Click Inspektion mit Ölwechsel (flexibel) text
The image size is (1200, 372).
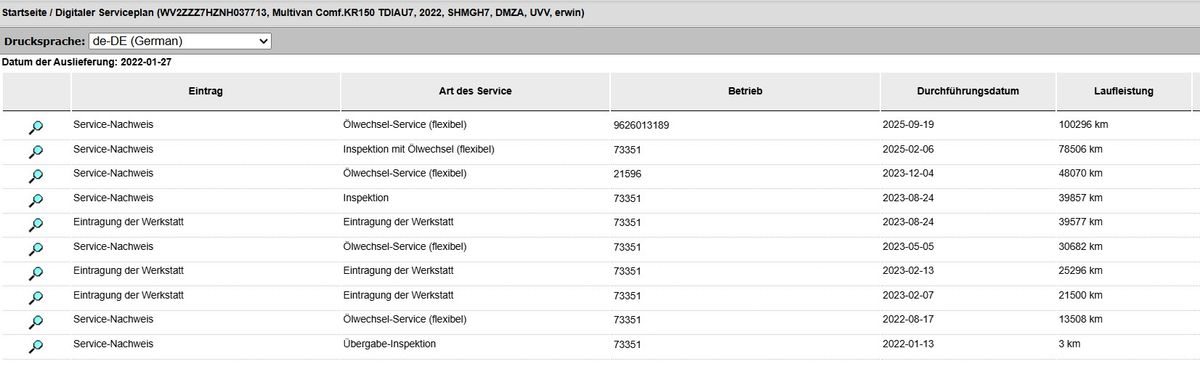(419, 149)
